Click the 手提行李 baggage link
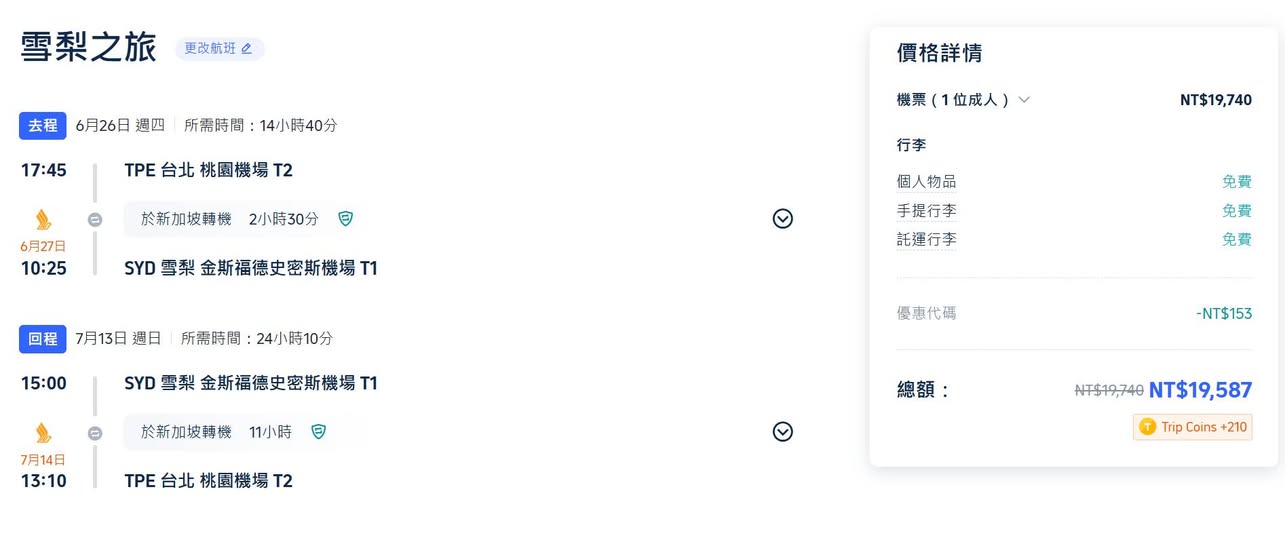The image size is (1285, 540). pos(926,211)
